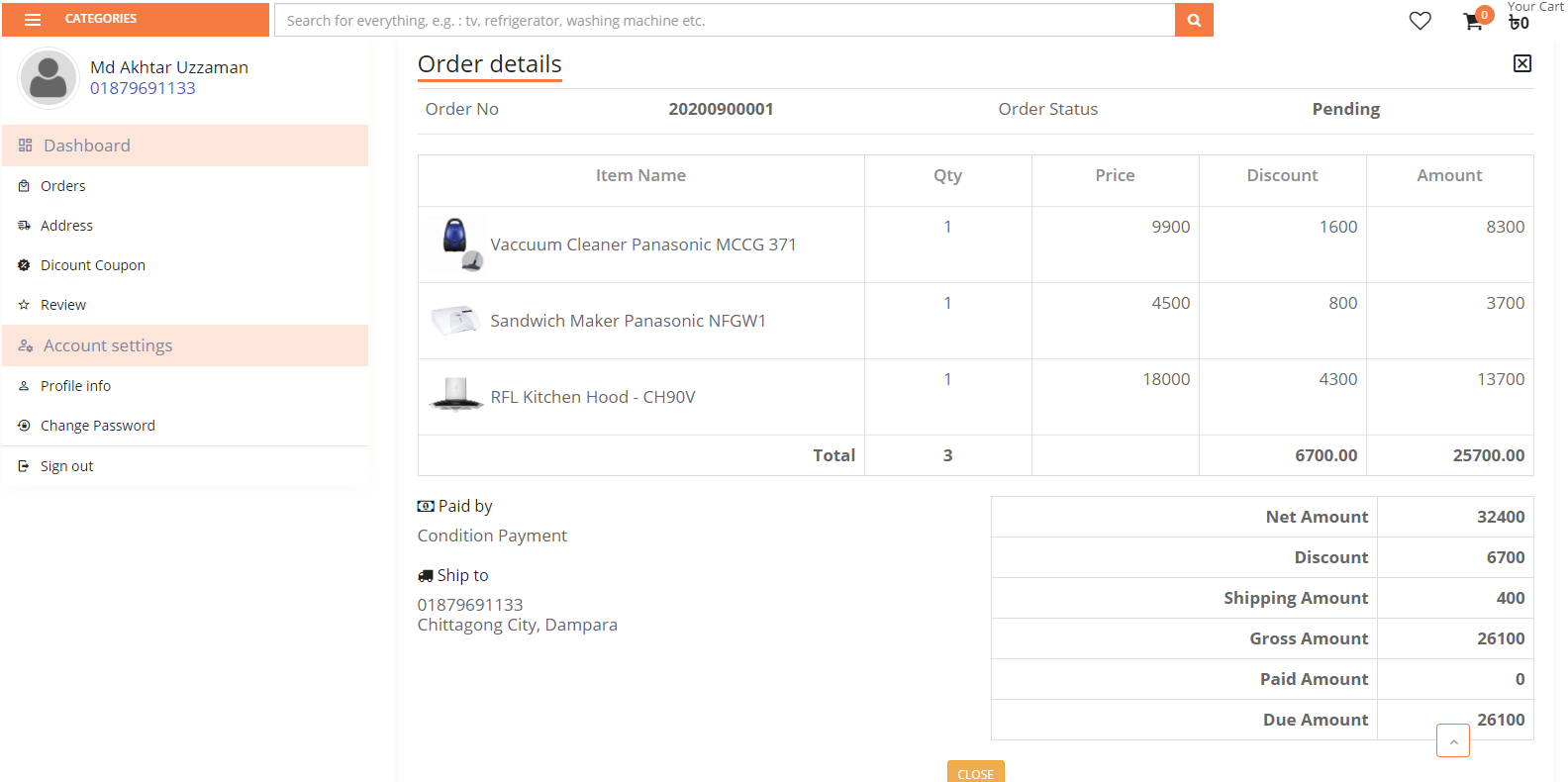Click the scroll-to-top arrow button
This screenshot has width=1568, height=782.
pos(1453,740)
